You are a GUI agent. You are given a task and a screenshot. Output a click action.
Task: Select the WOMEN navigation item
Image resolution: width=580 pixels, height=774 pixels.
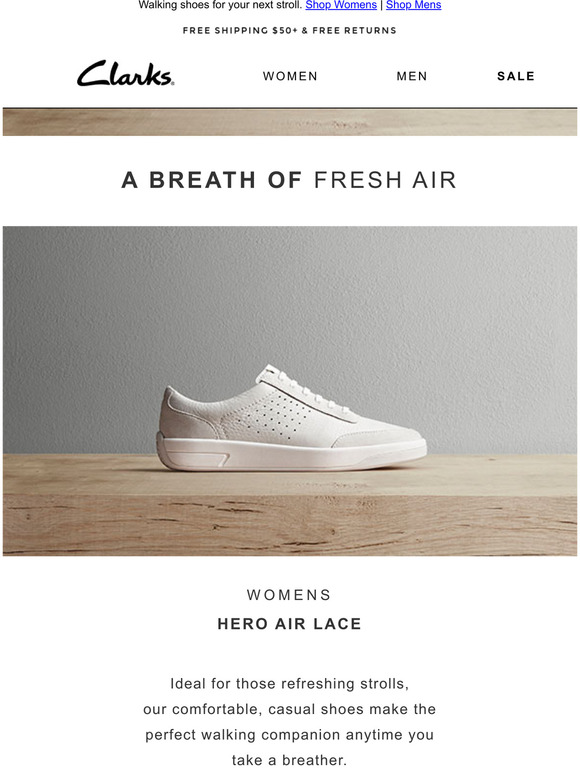click(290, 76)
